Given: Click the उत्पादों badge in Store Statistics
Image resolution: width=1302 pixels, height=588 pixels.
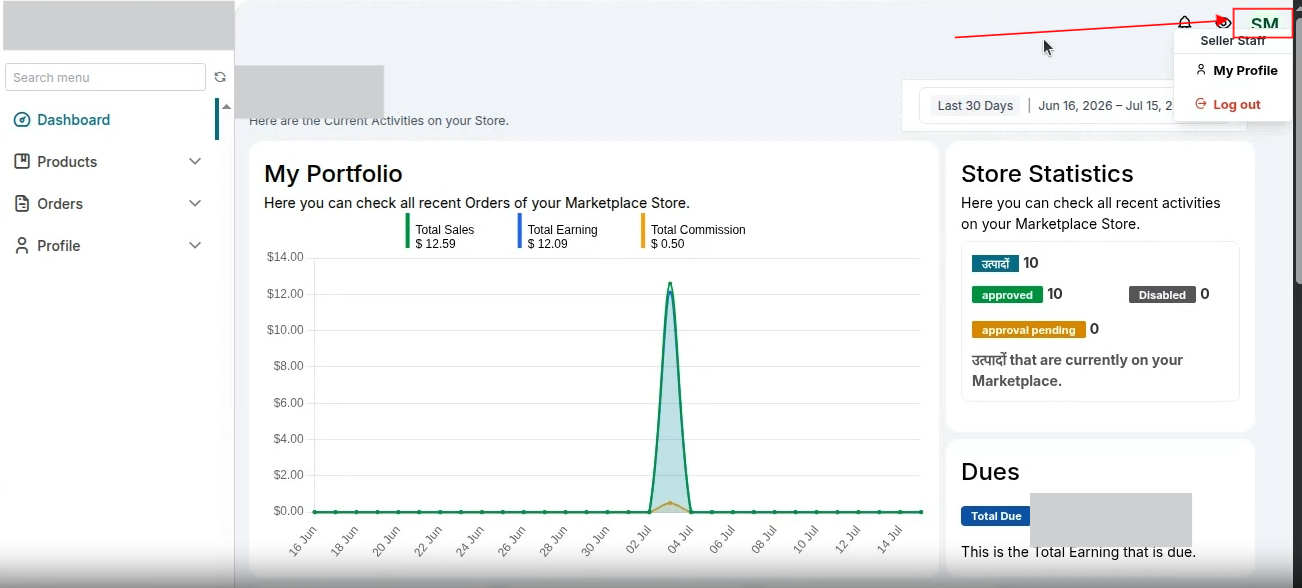Looking at the screenshot, I should pyautogui.click(x=995, y=264).
